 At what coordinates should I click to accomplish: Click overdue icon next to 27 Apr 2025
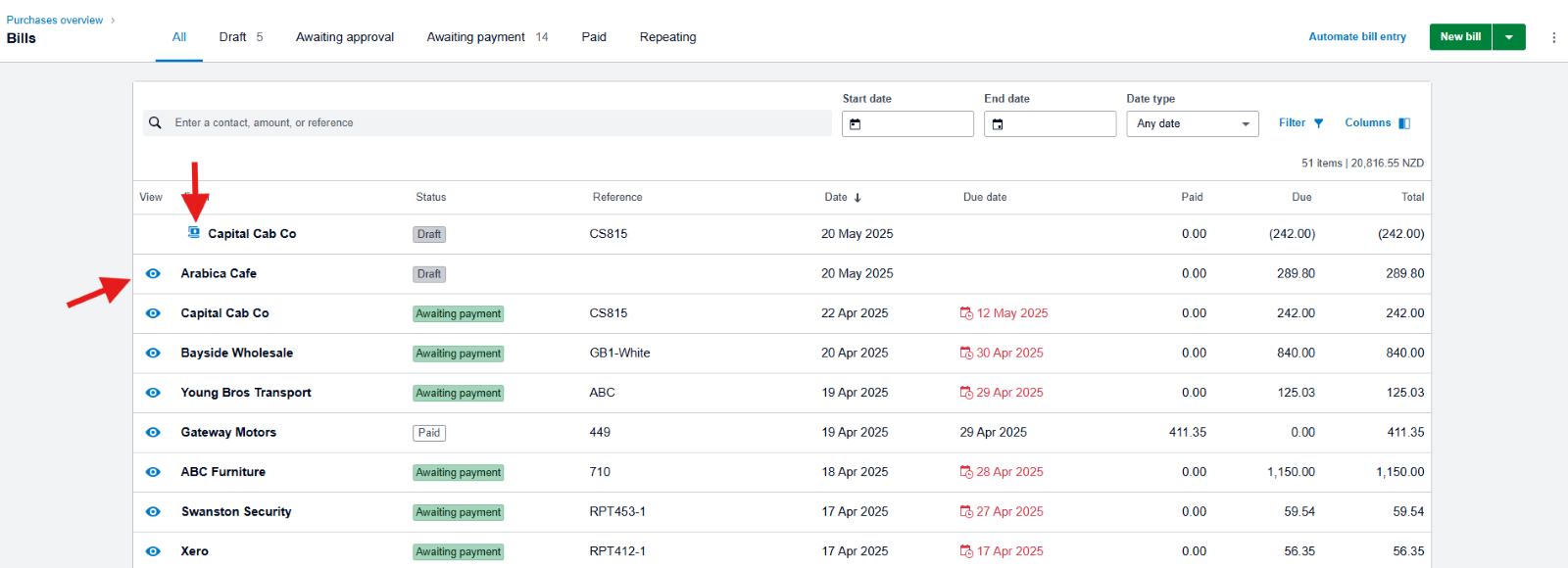coord(966,512)
